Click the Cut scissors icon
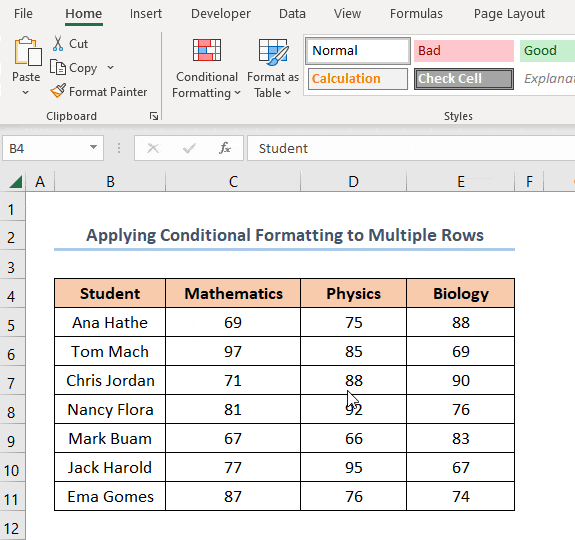Screen dimensions: 575x540 point(58,44)
